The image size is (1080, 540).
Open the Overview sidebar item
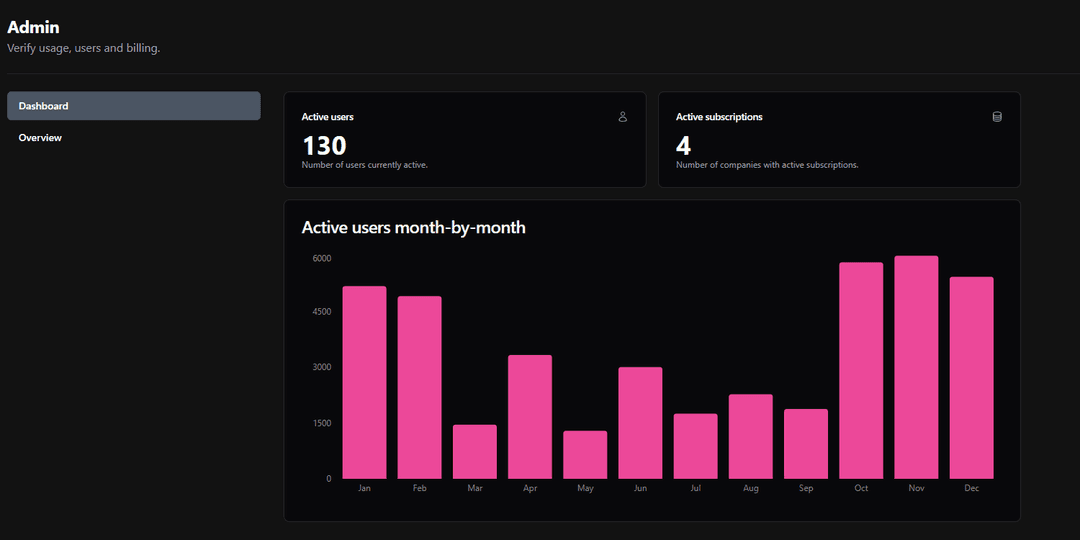point(40,138)
